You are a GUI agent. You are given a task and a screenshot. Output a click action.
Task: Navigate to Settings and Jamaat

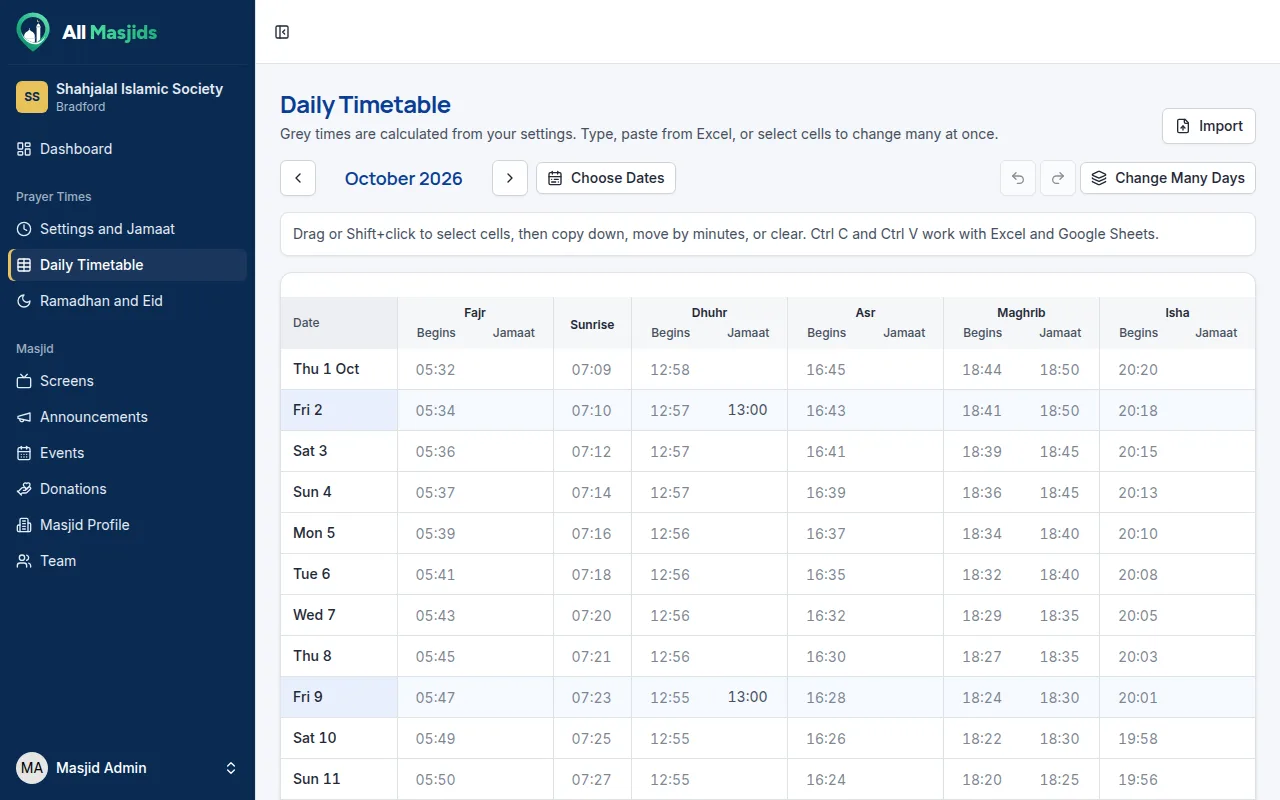click(127, 229)
